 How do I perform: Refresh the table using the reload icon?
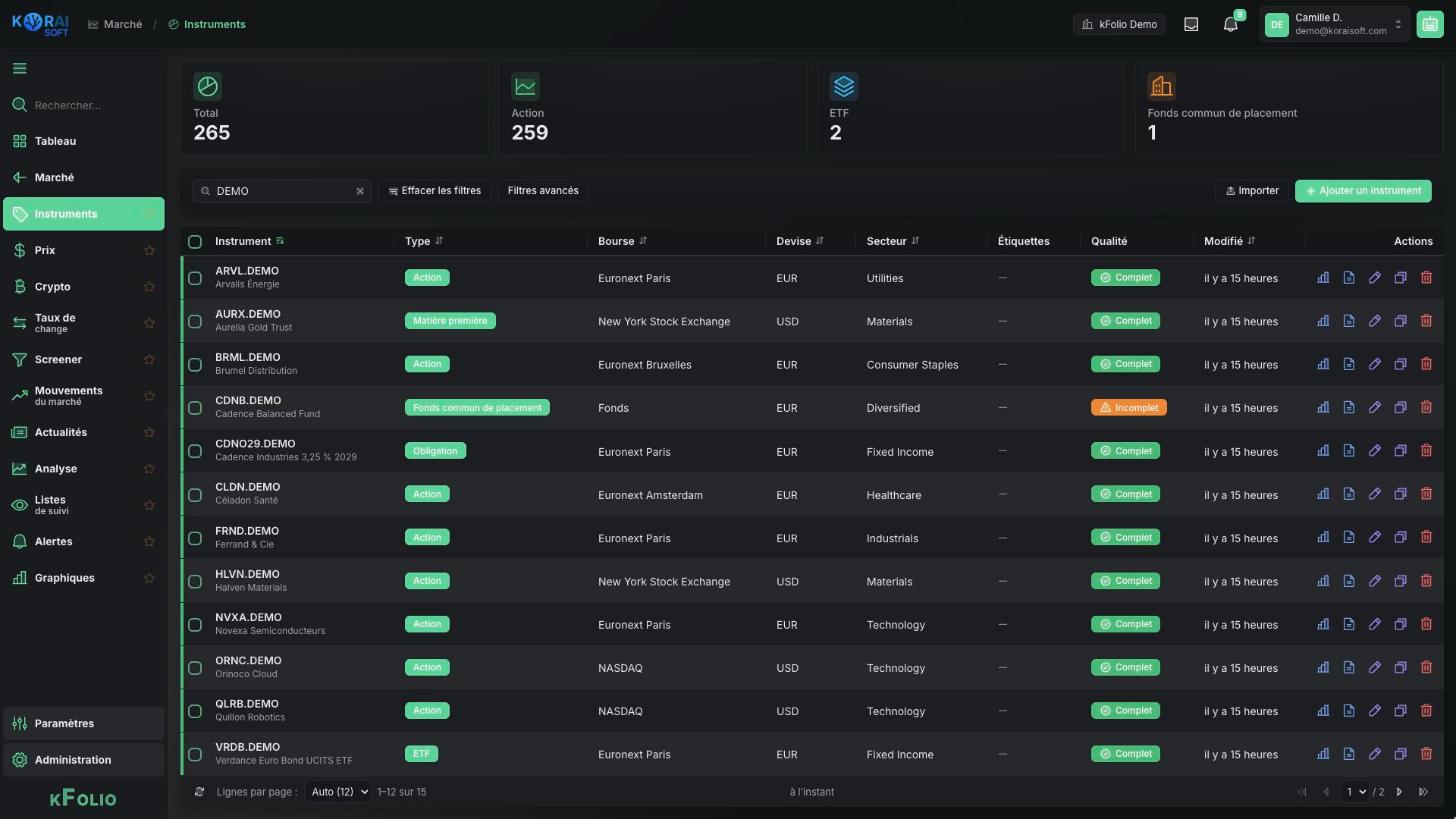[199, 792]
